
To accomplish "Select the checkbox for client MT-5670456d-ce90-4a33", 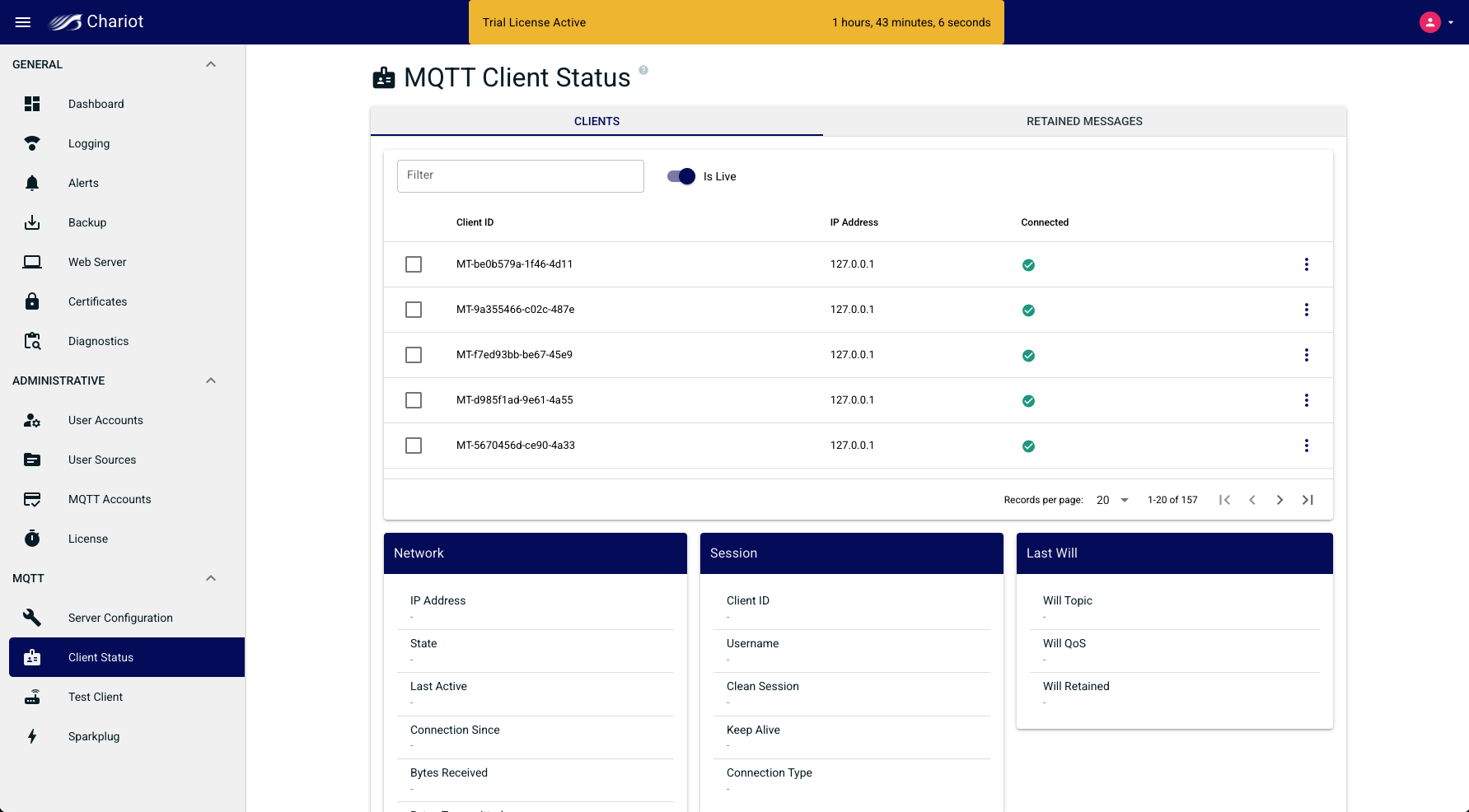I will tap(414, 446).
